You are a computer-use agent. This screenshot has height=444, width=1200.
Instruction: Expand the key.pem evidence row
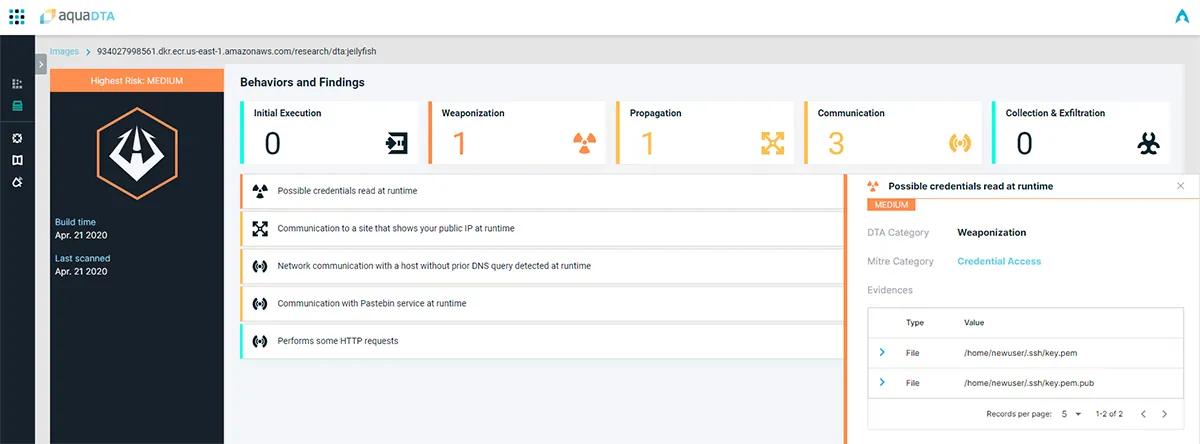(x=882, y=352)
